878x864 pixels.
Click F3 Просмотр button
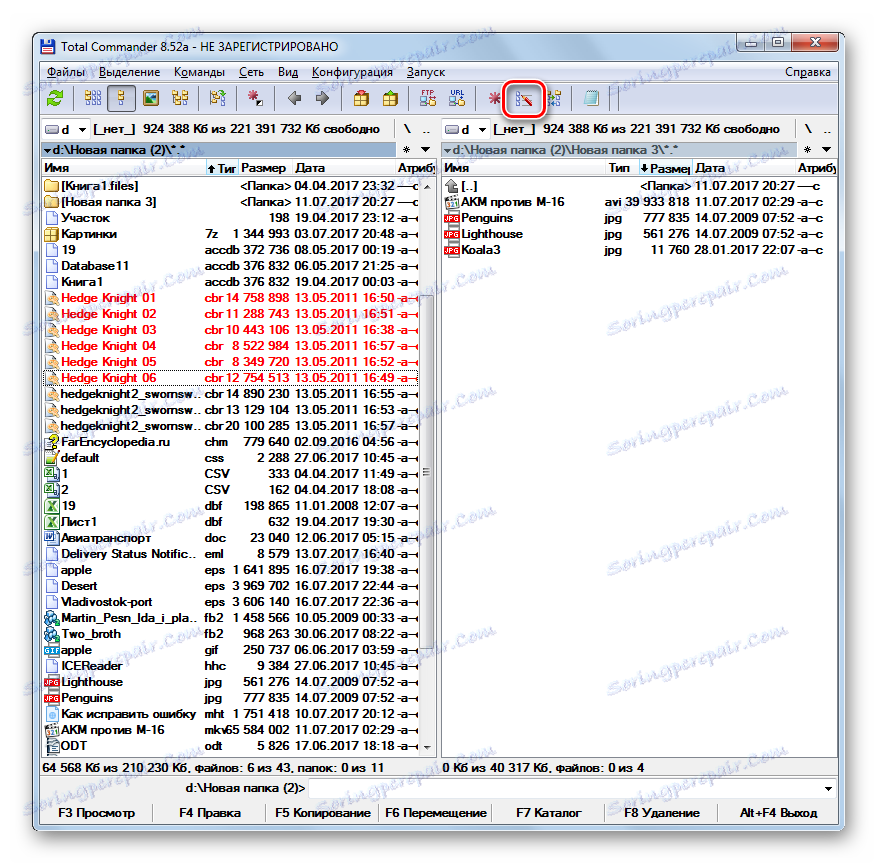point(96,813)
